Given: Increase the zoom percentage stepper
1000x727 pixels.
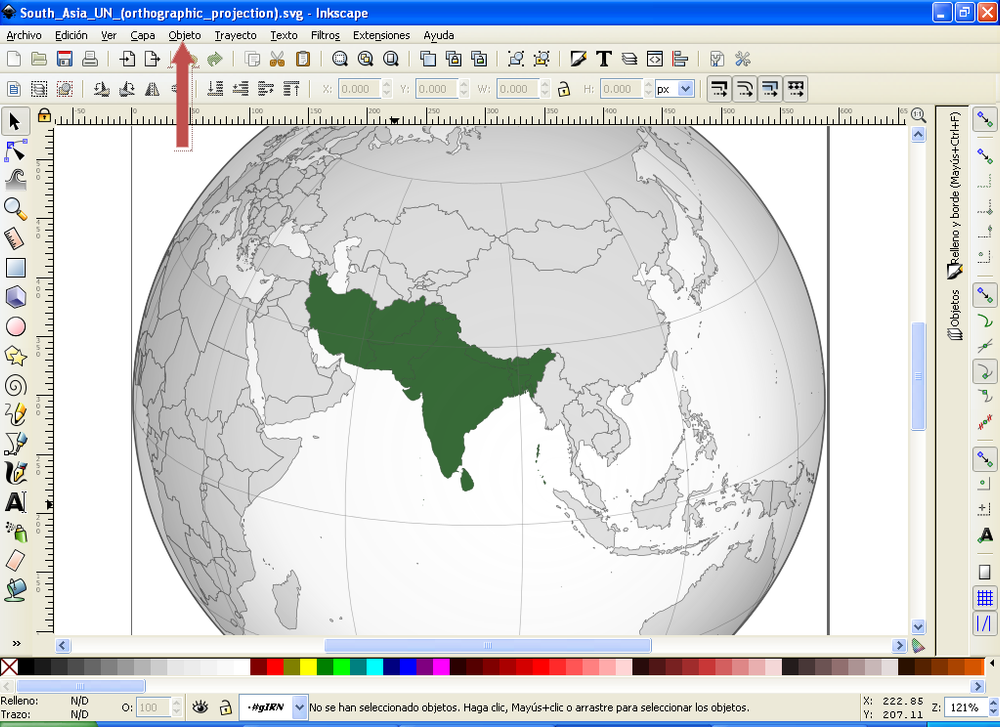Looking at the screenshot, I should [994, 703].
